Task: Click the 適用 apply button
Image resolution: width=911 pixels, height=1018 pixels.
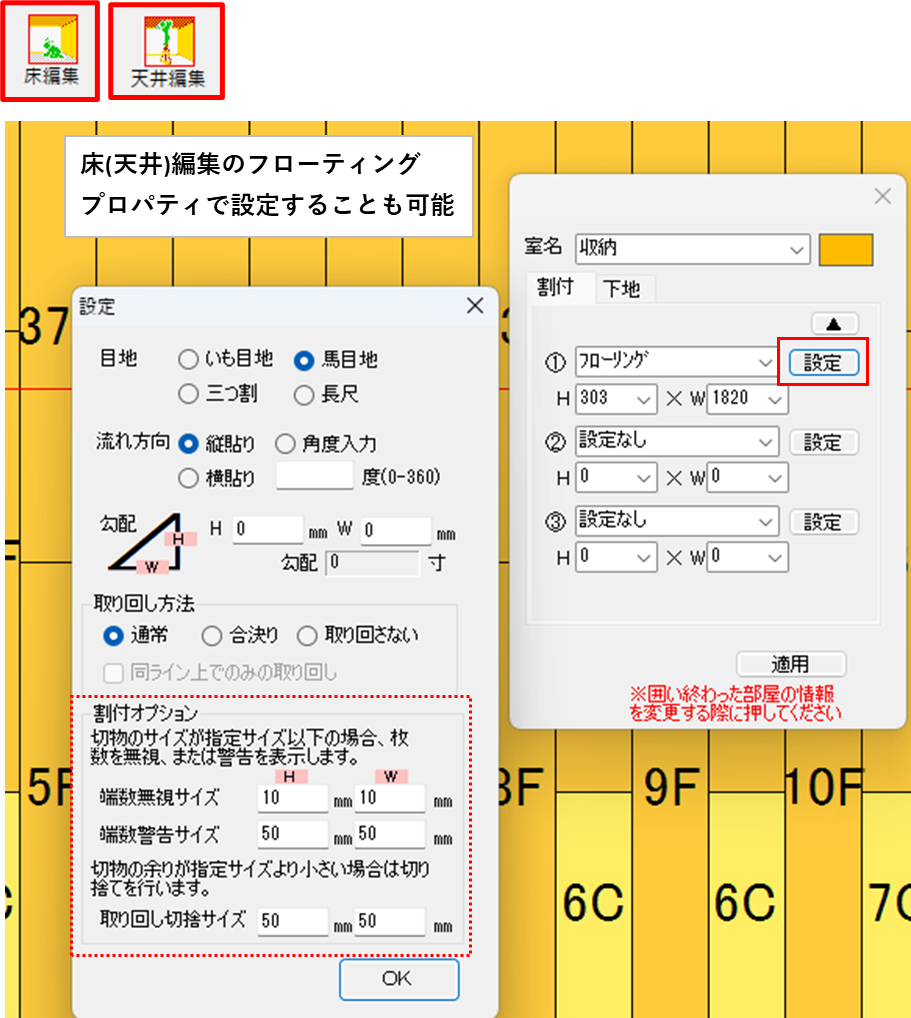Action: 790,664
